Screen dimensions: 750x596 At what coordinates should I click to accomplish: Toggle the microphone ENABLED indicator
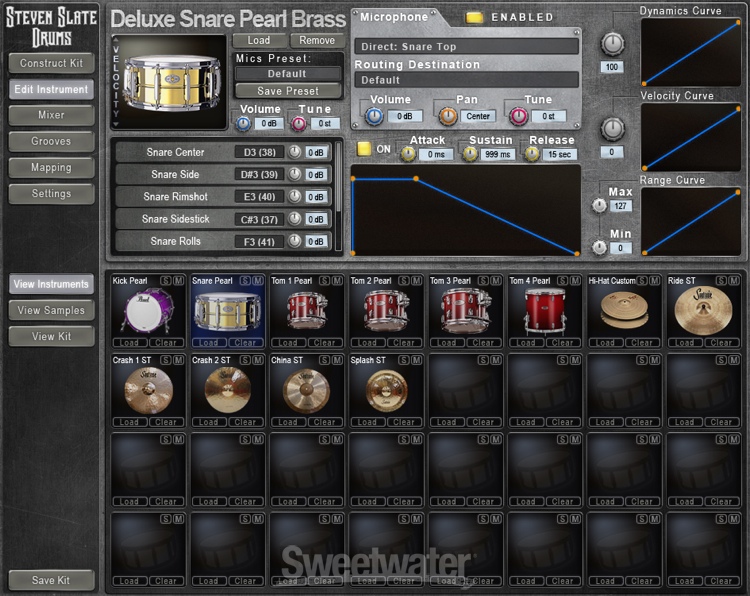tap(474, 17)
